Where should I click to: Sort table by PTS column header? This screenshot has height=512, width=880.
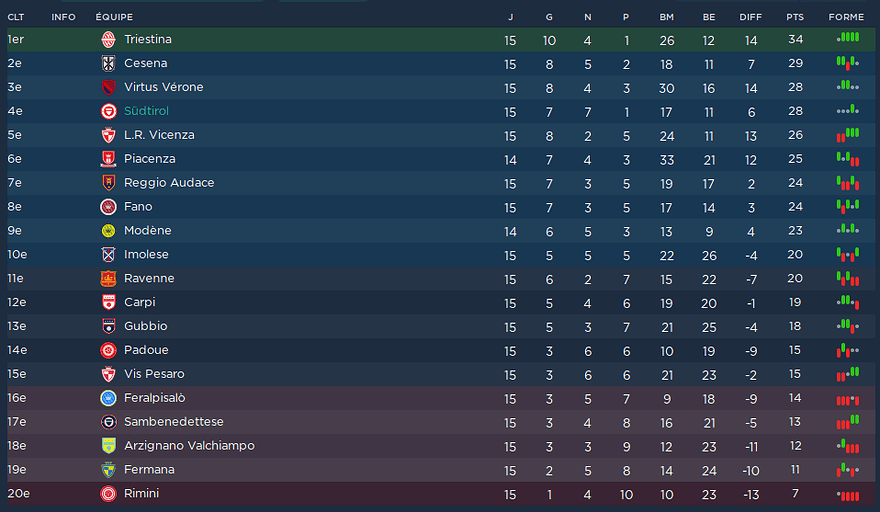[795, 17]
